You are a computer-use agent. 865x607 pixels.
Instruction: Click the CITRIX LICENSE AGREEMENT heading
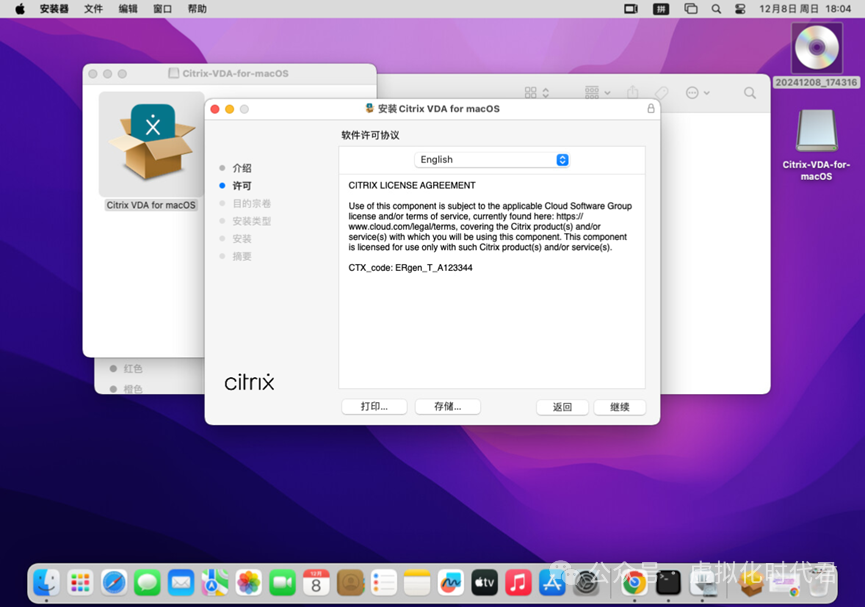click(412, 185)
